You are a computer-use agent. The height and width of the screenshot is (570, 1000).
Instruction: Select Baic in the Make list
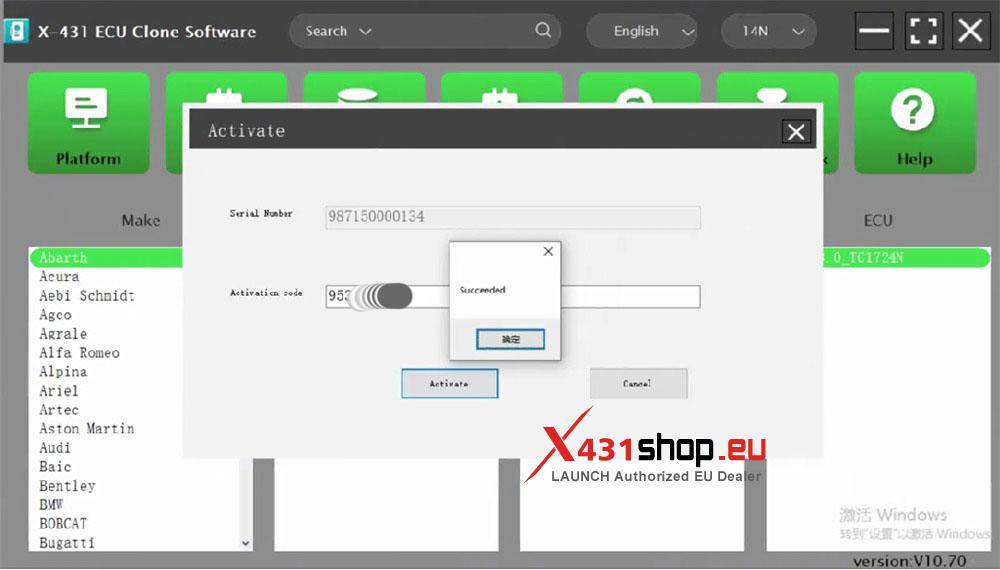point(55,467)
